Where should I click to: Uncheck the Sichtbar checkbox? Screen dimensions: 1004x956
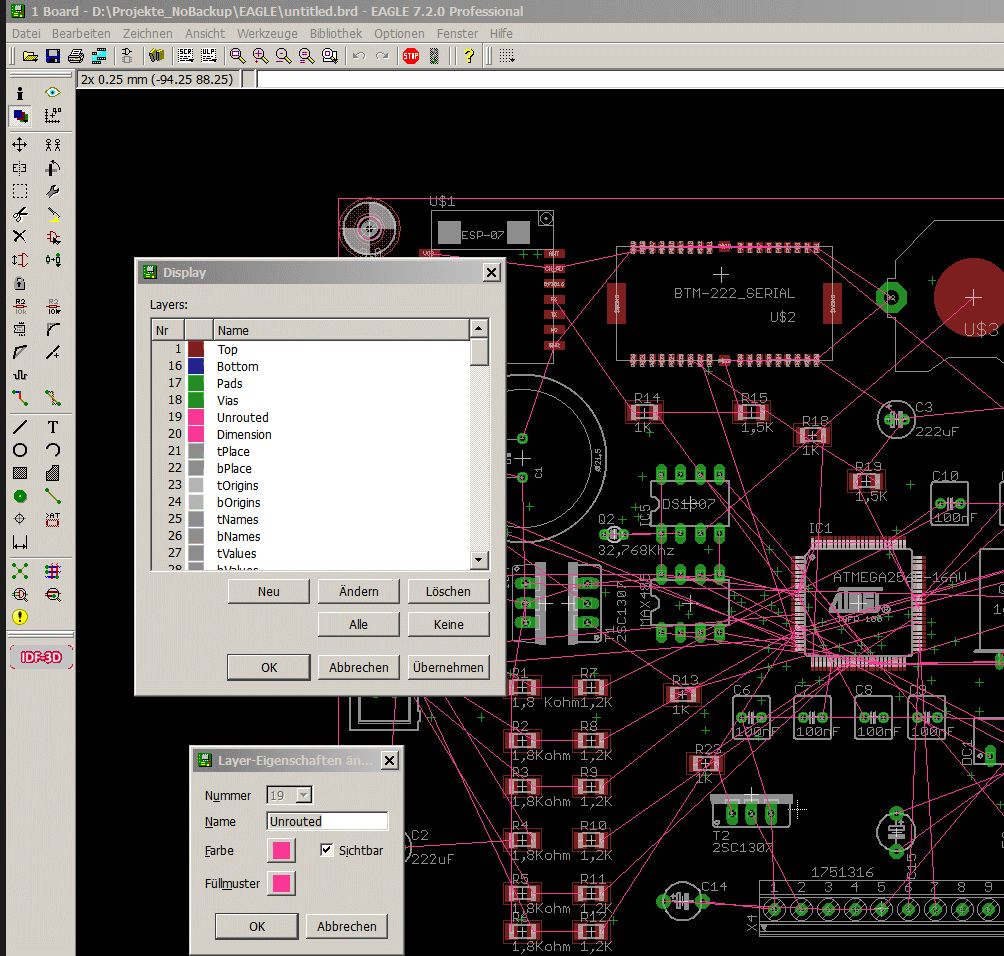click(326, 850)
